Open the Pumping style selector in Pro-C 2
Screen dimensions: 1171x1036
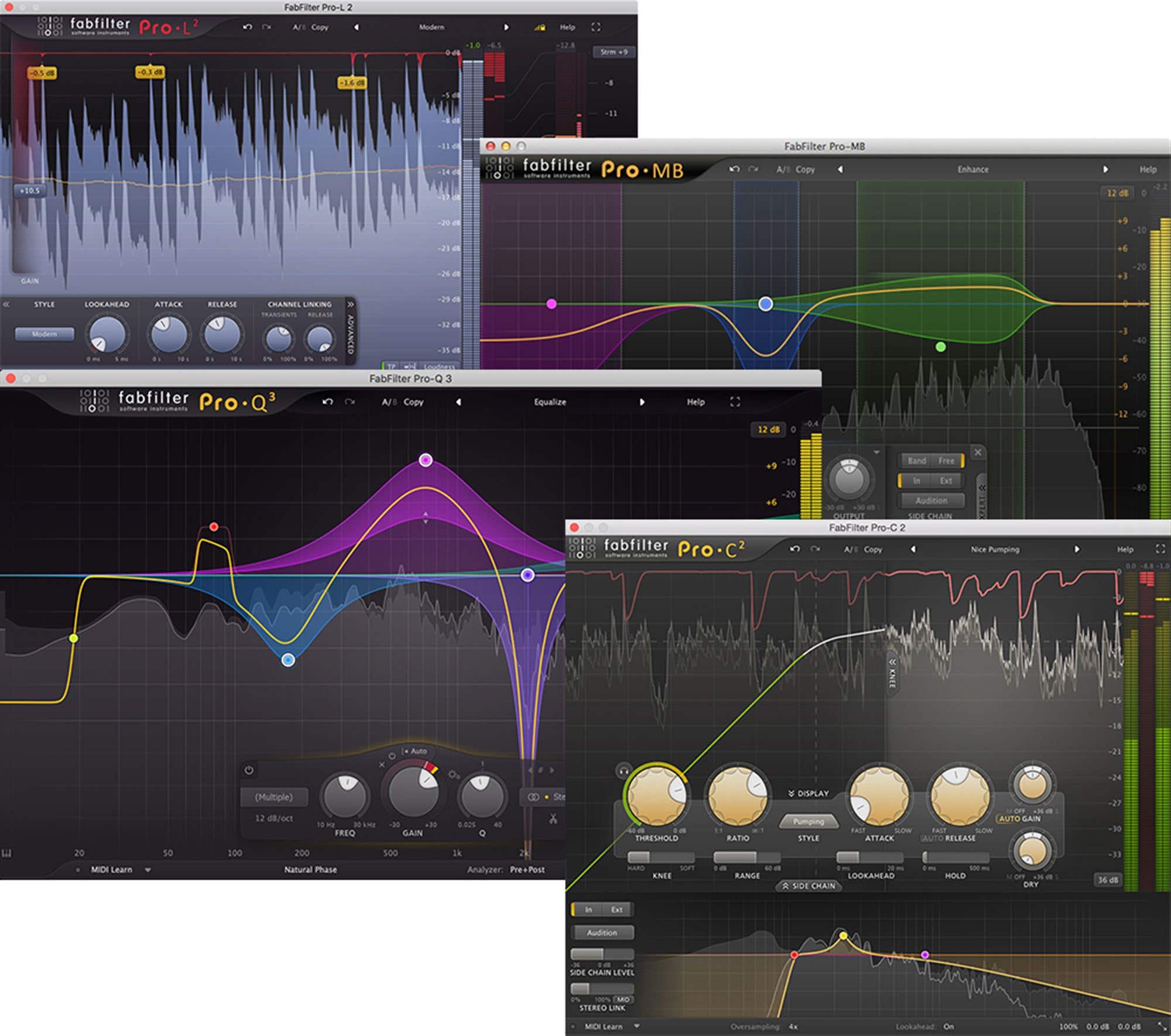point(809,821)
